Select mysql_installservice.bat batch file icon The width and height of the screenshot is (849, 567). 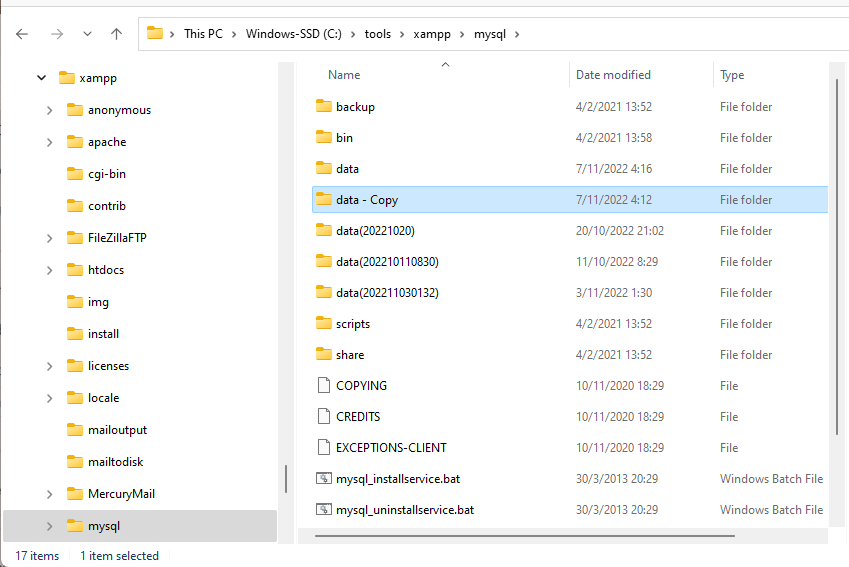pyautogui.click(x=324, y=478)
